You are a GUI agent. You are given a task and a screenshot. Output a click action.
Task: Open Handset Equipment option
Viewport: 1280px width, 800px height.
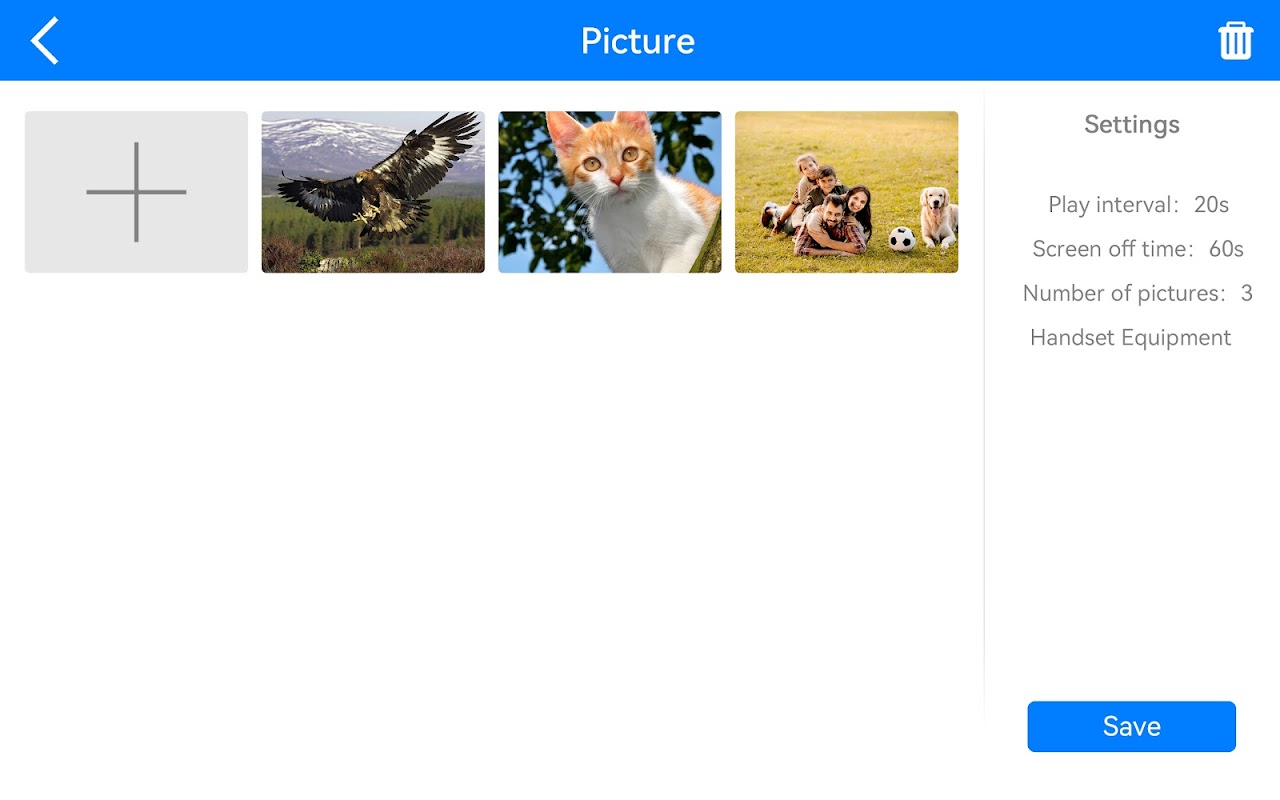1130,337
